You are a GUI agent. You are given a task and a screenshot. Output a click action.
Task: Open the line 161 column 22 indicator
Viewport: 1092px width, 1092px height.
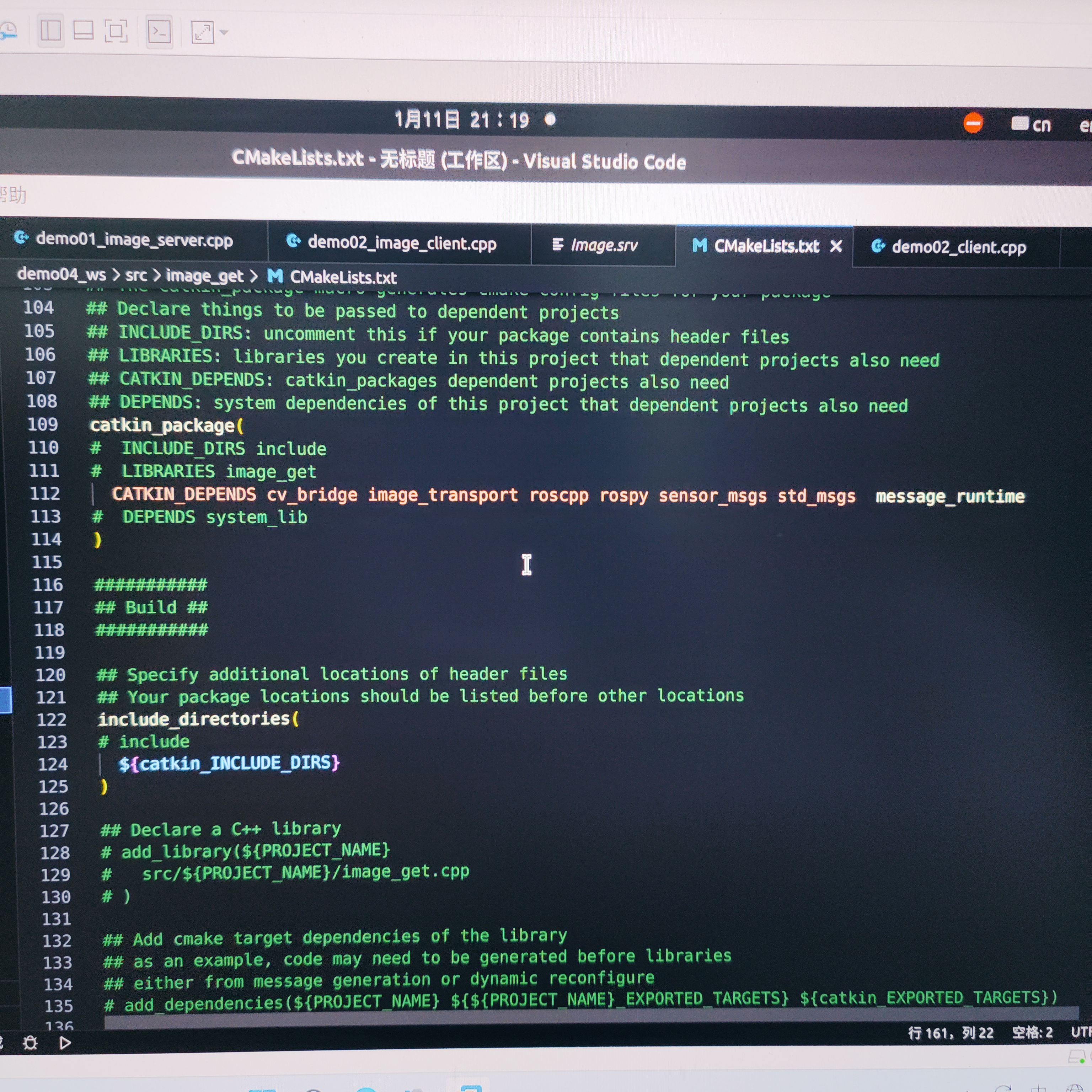click(950, 1033)
